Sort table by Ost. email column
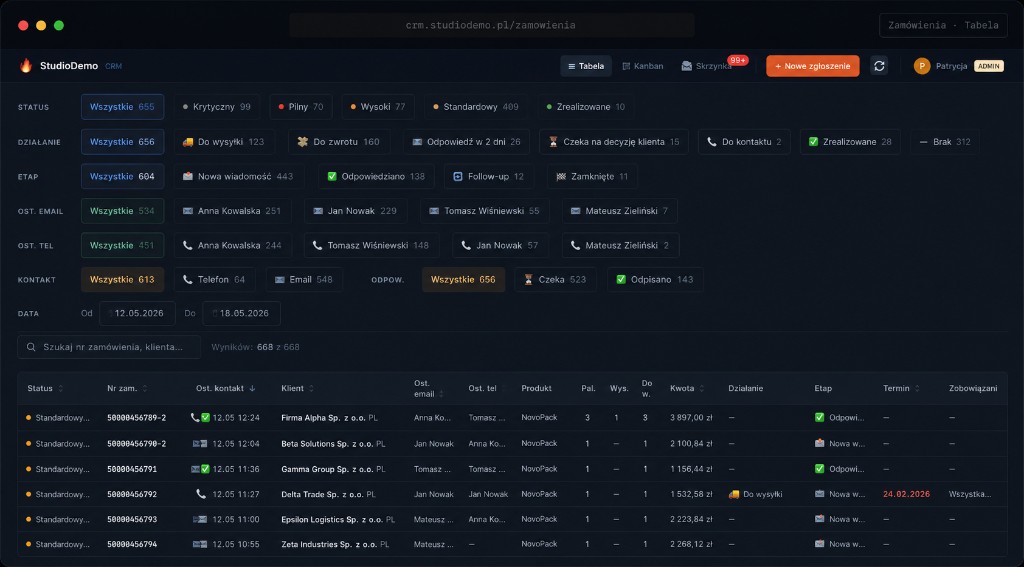Screen dimensions: 1024x567 428,388
